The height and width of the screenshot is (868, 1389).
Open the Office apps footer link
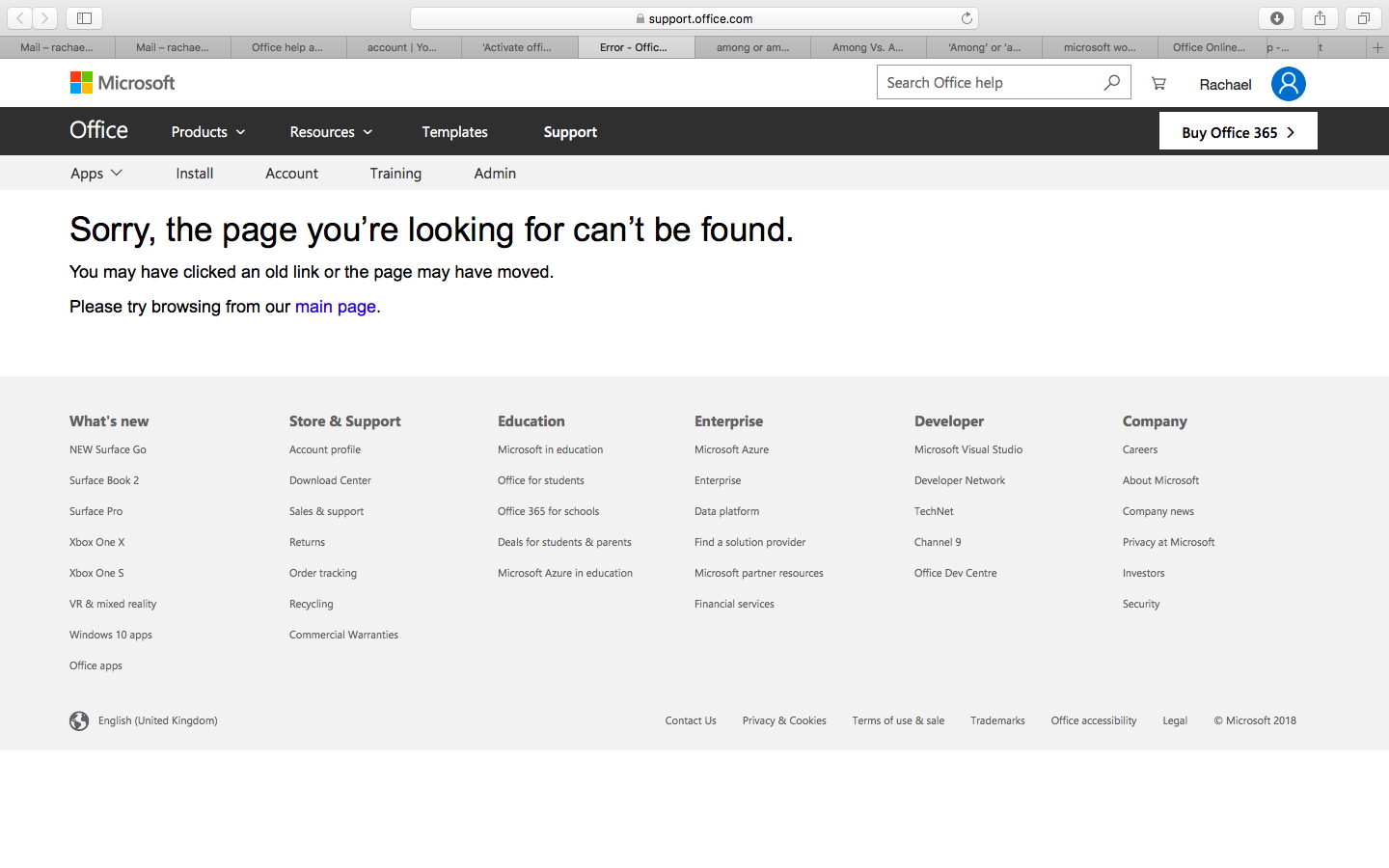[95, 665]
